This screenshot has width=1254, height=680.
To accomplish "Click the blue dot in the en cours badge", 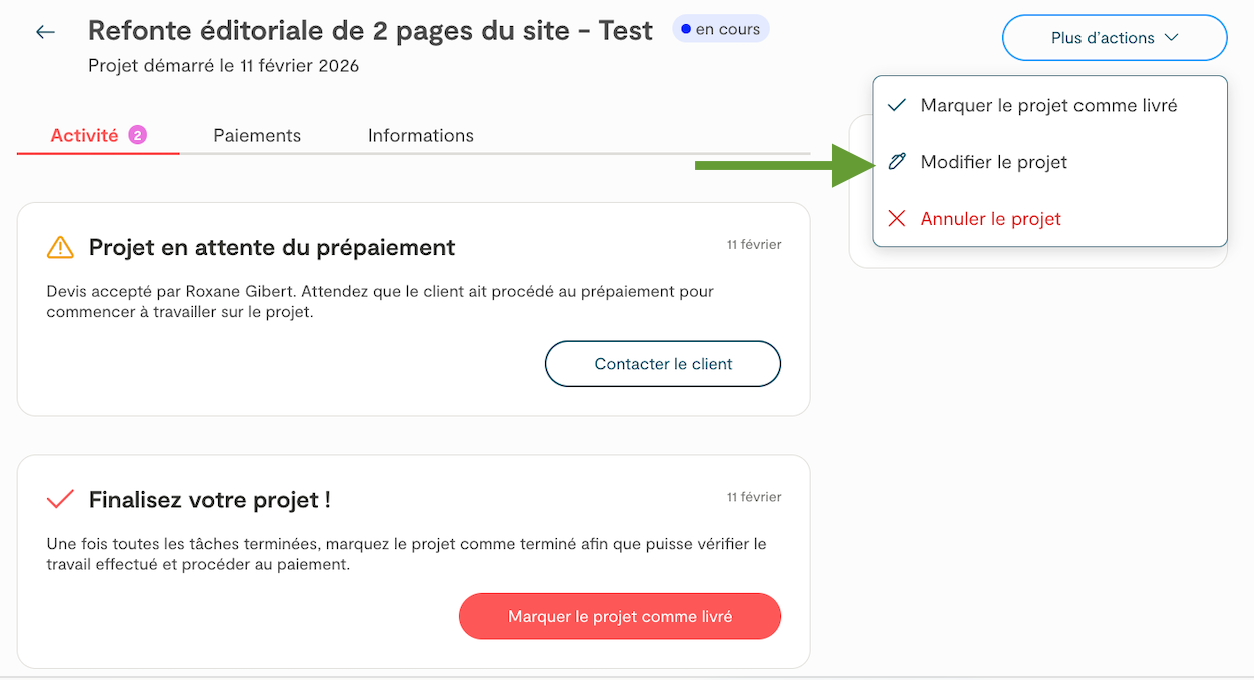I will pyautogui.click(x=686, y=29).
